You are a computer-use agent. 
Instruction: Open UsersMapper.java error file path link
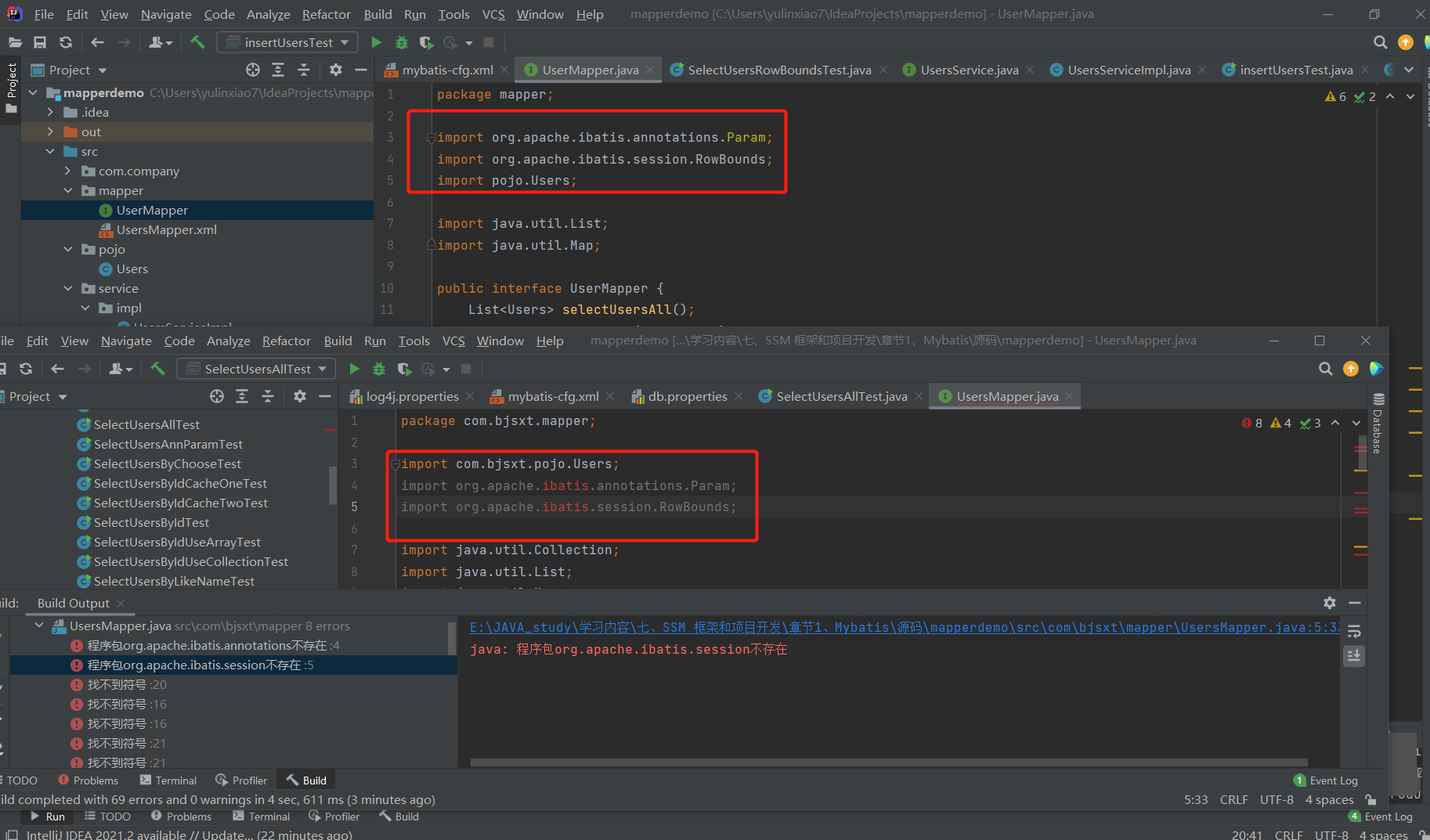[905, 627]
